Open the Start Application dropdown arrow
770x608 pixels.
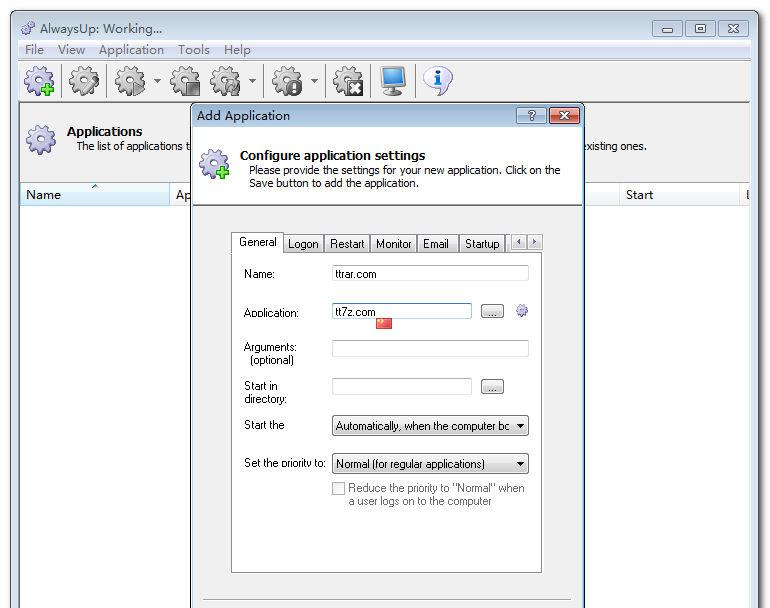pyautogui.click(x=157, y=81)
